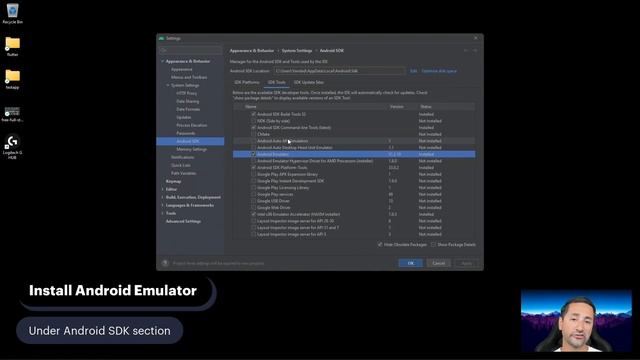Toggle Hide Obsolete Packages checkbox

[380, 244]
